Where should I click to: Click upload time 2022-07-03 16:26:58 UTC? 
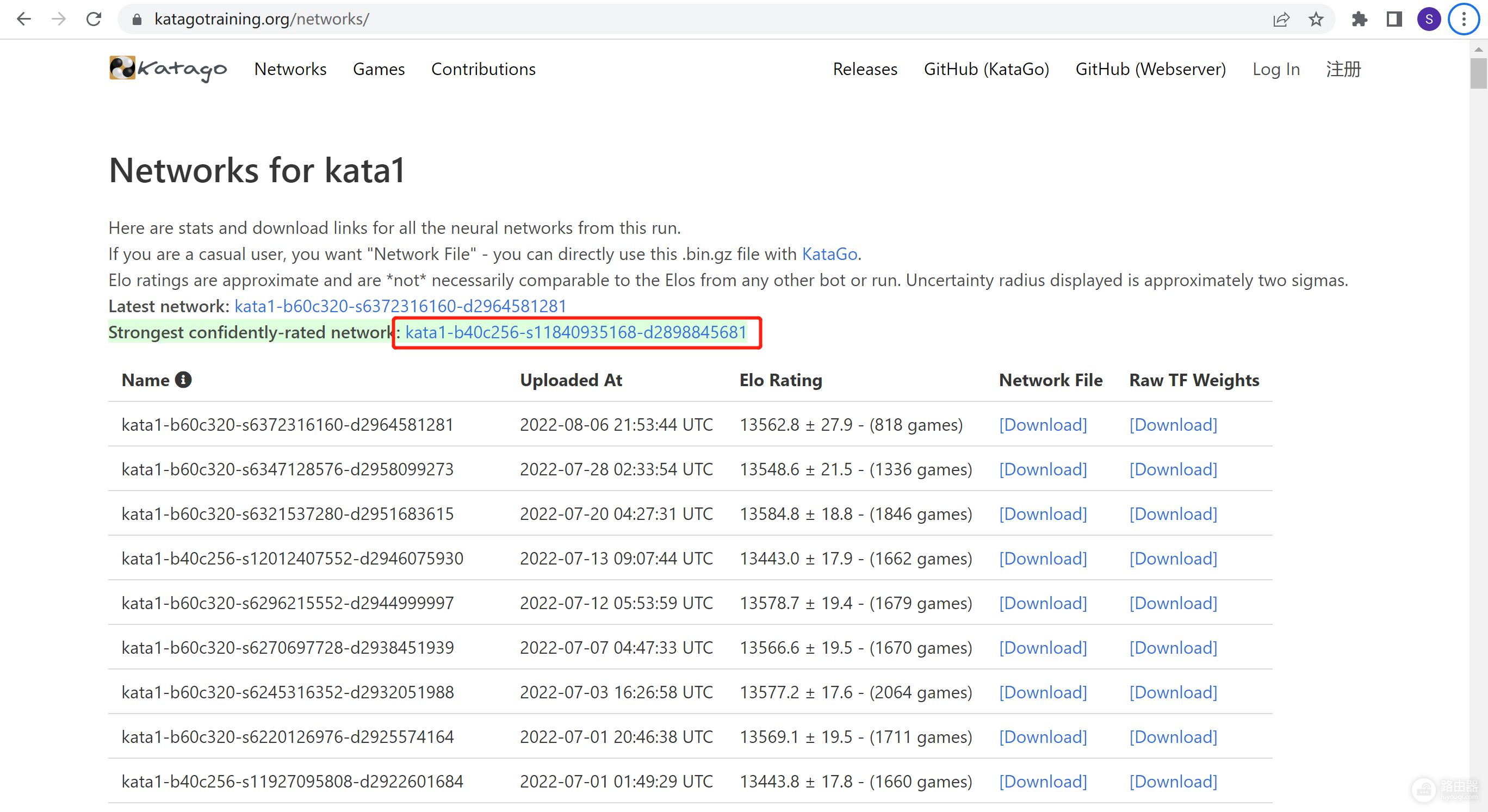pyautogui.click(x=616, y=692)
